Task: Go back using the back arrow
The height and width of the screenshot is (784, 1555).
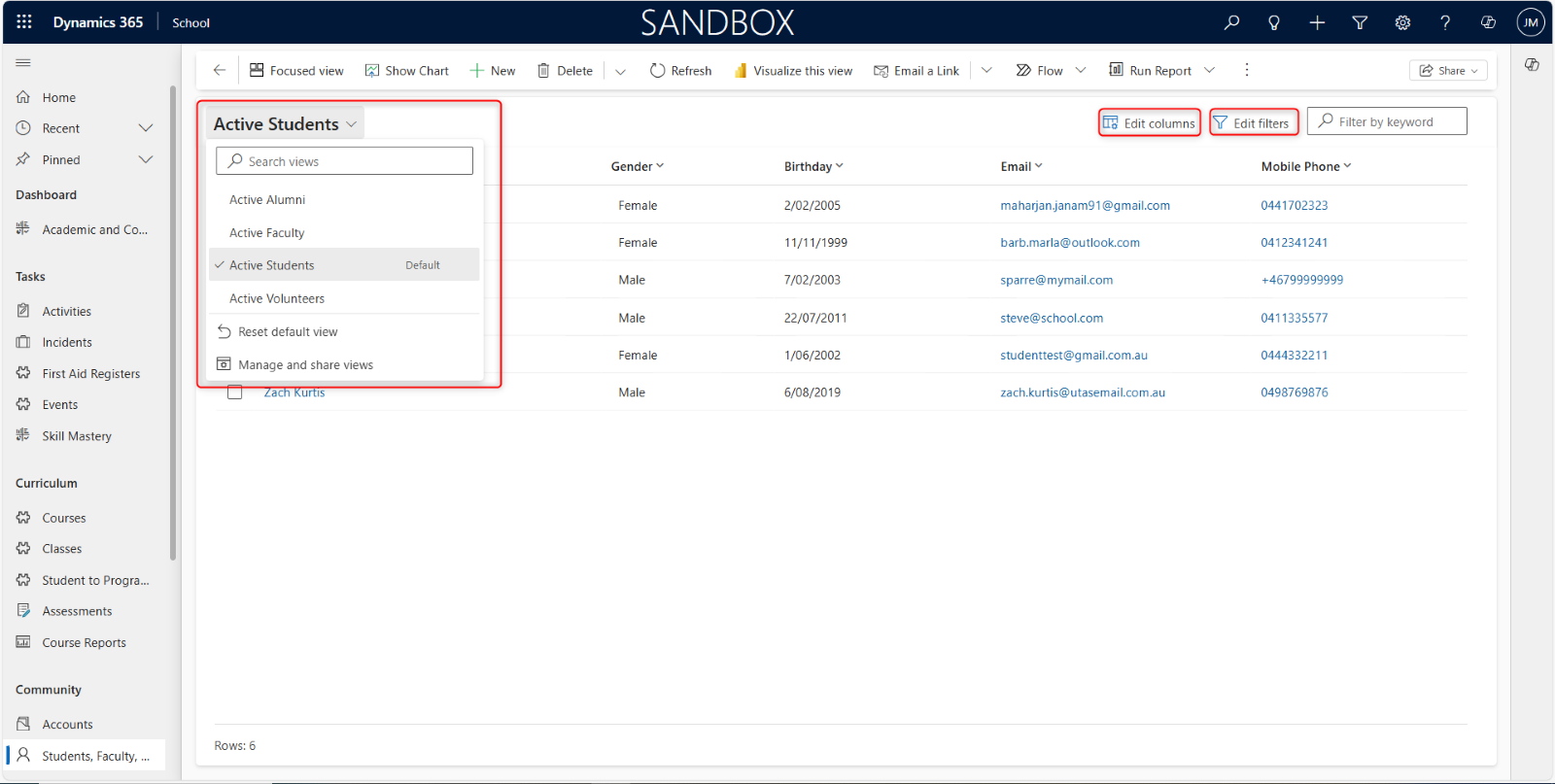Action: [220, 70]
